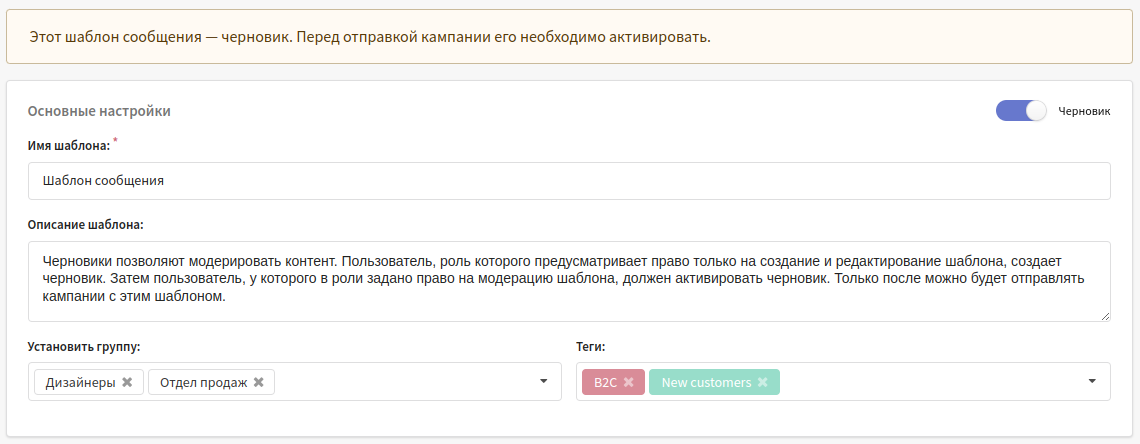The image size is (1140, 444).
Task: Click inside the Имя шаблона field
Action: 569,181
